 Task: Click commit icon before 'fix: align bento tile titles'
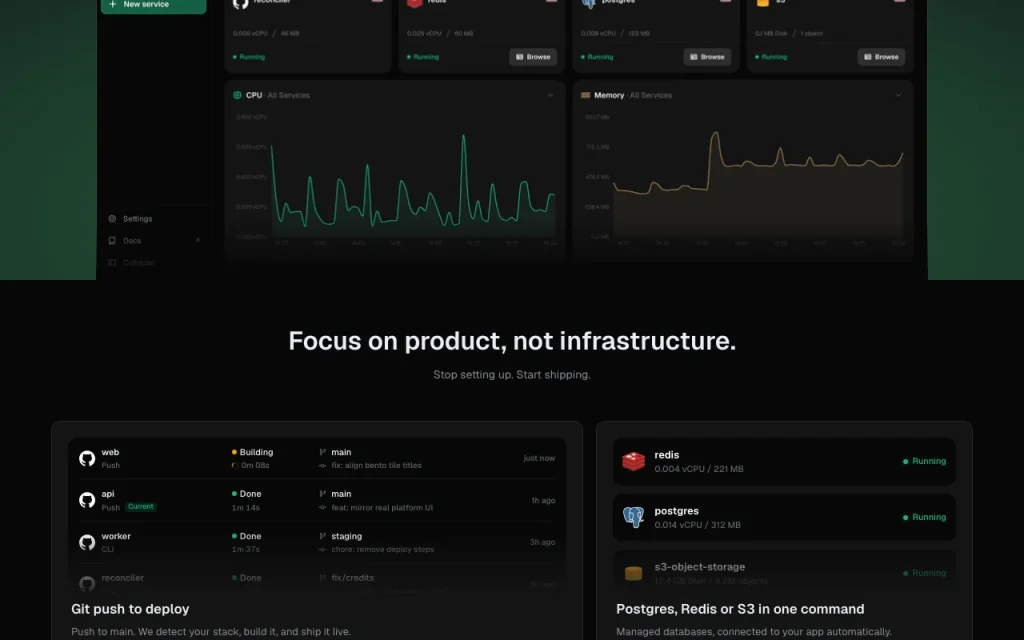coord(322,466)
